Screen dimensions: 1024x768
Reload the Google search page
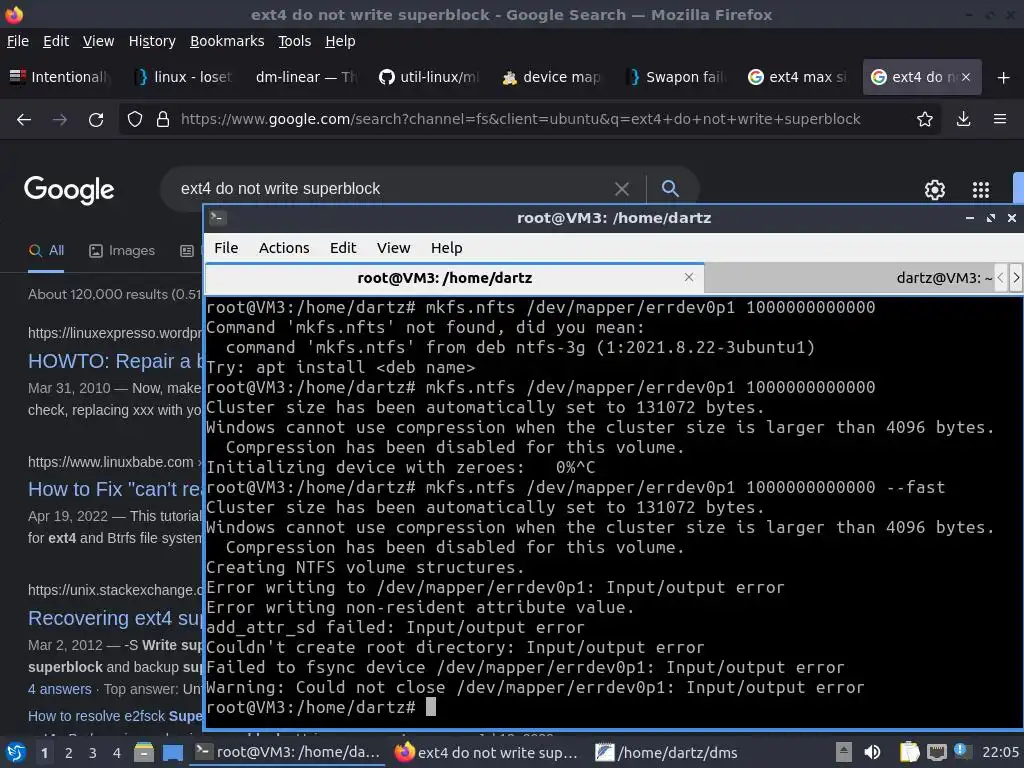tap(96, 120)
